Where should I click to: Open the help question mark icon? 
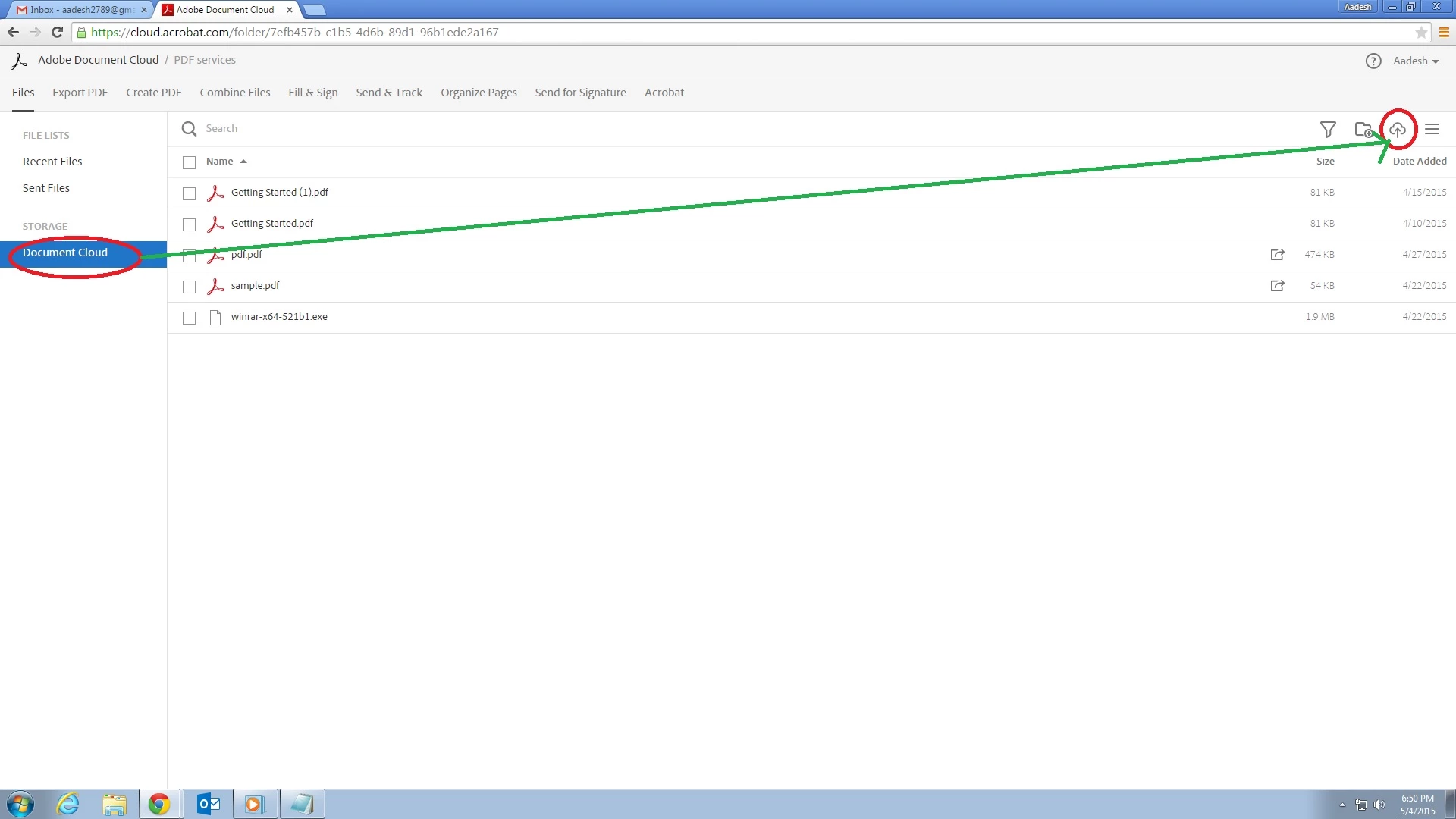pos(1373,61)
